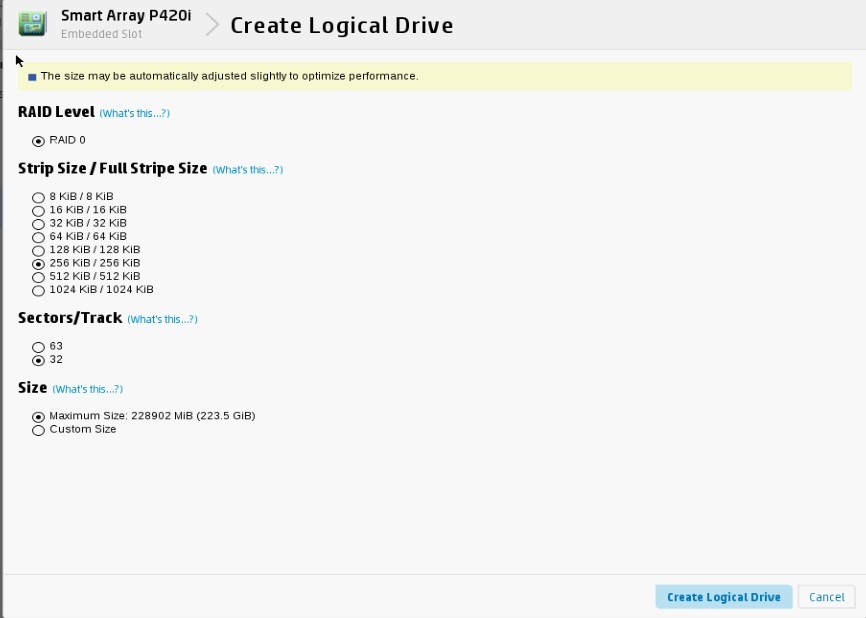Open Strip Size "What's this" help link
Image resolution: width=866 pixels, height=618 pixels.
[x=247, y=170]
